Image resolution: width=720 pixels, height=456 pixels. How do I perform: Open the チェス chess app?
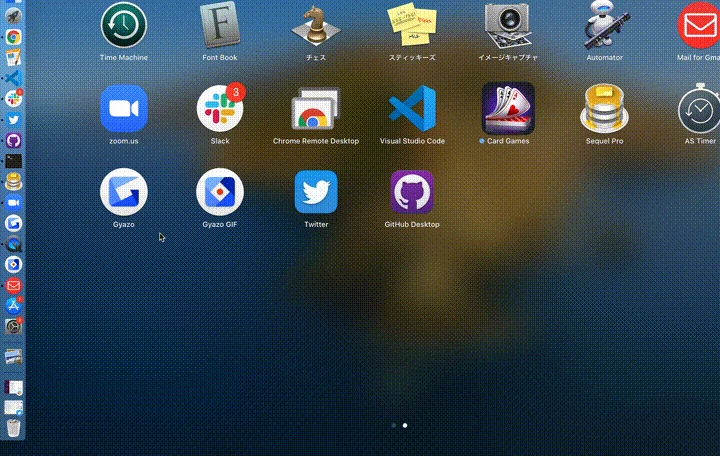click(x=316, y=25)
